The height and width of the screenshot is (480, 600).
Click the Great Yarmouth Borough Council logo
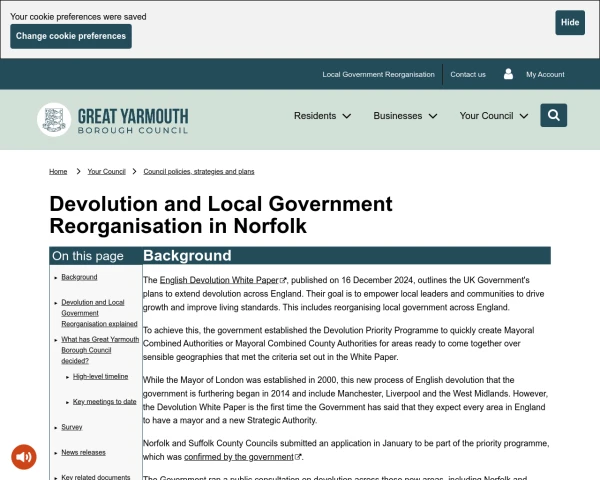(x=112, y=119)
